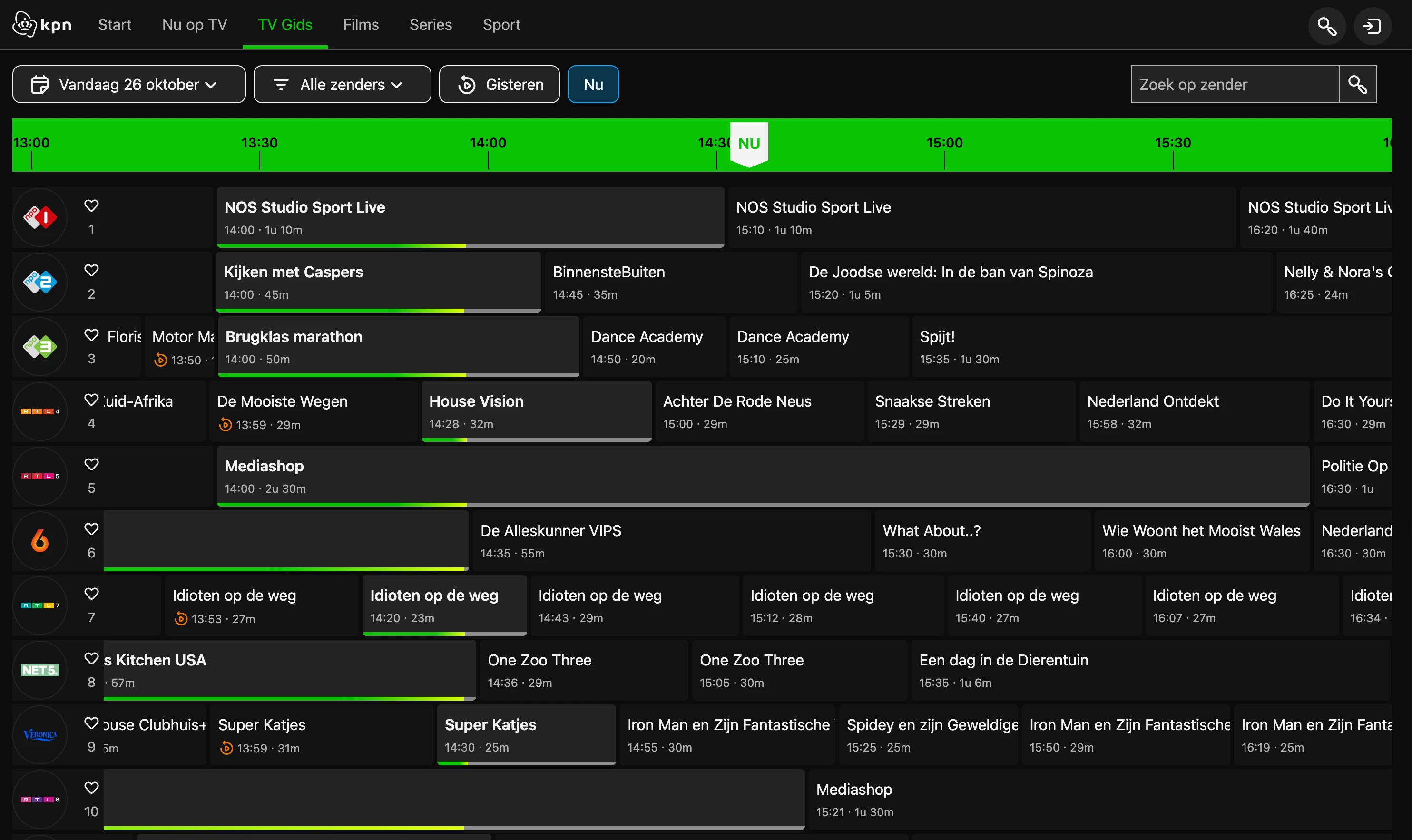This screenshot has width=1412, height=840.
Task: Click the NET5 channel logo
Action: point(39,670)
